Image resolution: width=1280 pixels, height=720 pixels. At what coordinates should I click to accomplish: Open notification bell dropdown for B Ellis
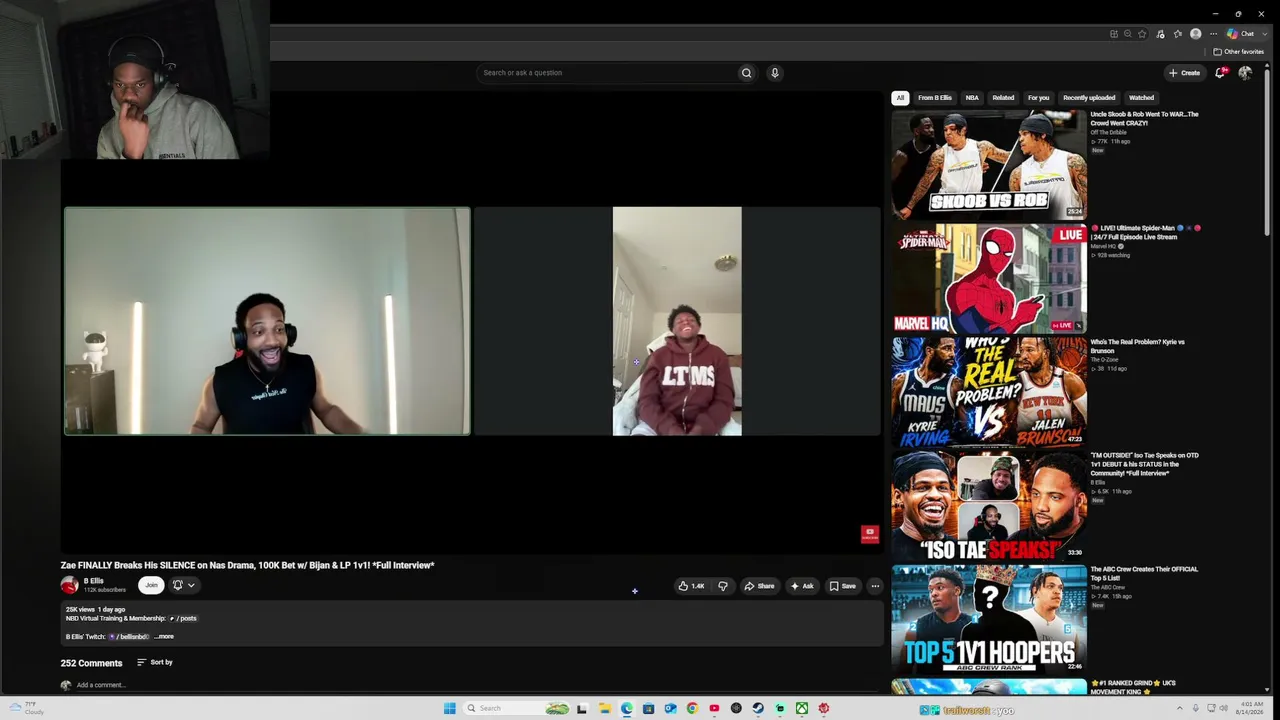183,586
